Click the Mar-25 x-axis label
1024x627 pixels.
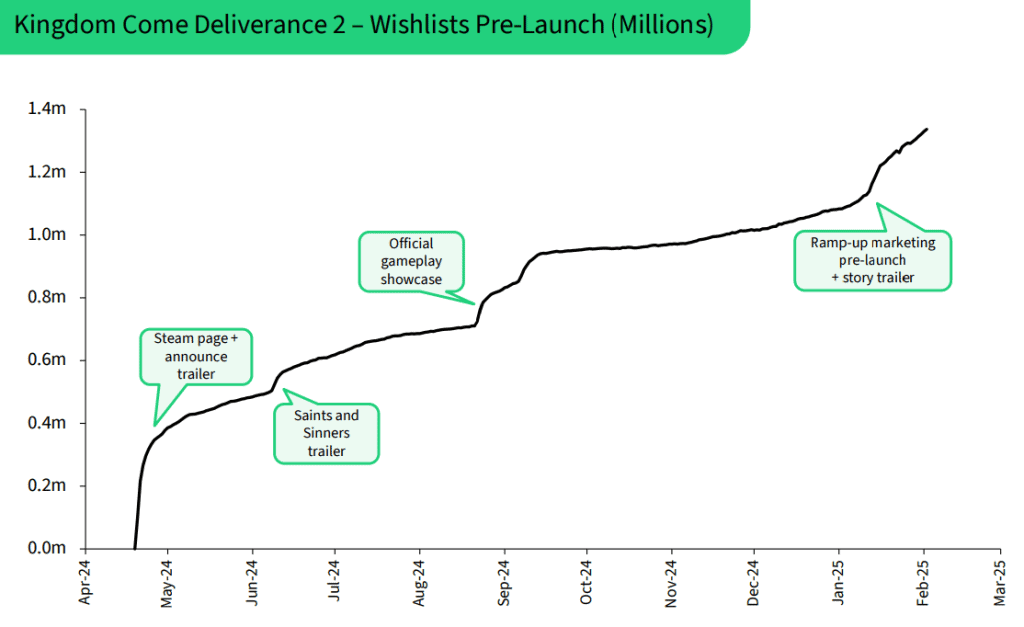[x=1000, y=583]
